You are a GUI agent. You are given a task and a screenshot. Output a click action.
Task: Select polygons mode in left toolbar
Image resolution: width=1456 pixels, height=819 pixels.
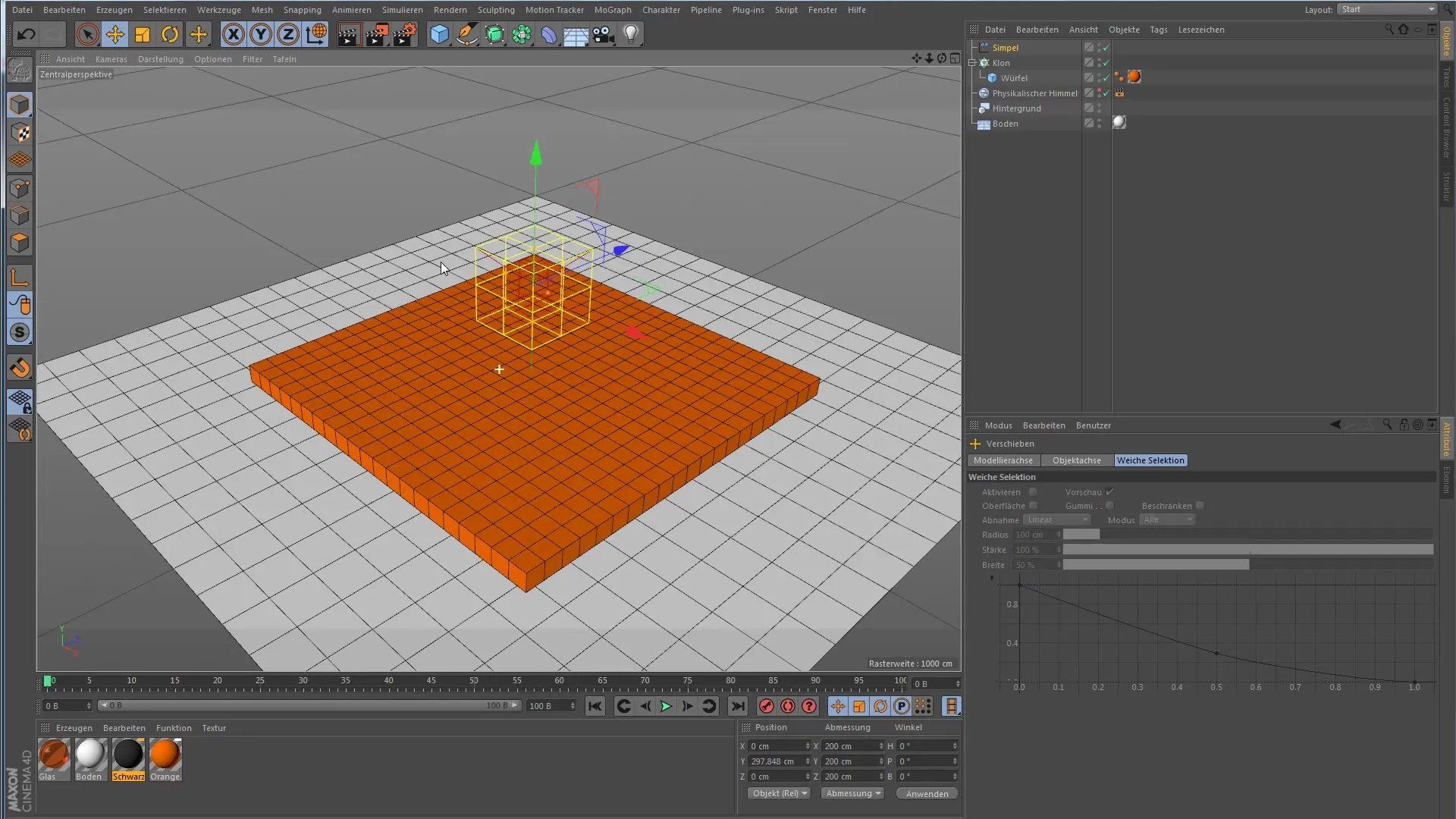[20, 243]
